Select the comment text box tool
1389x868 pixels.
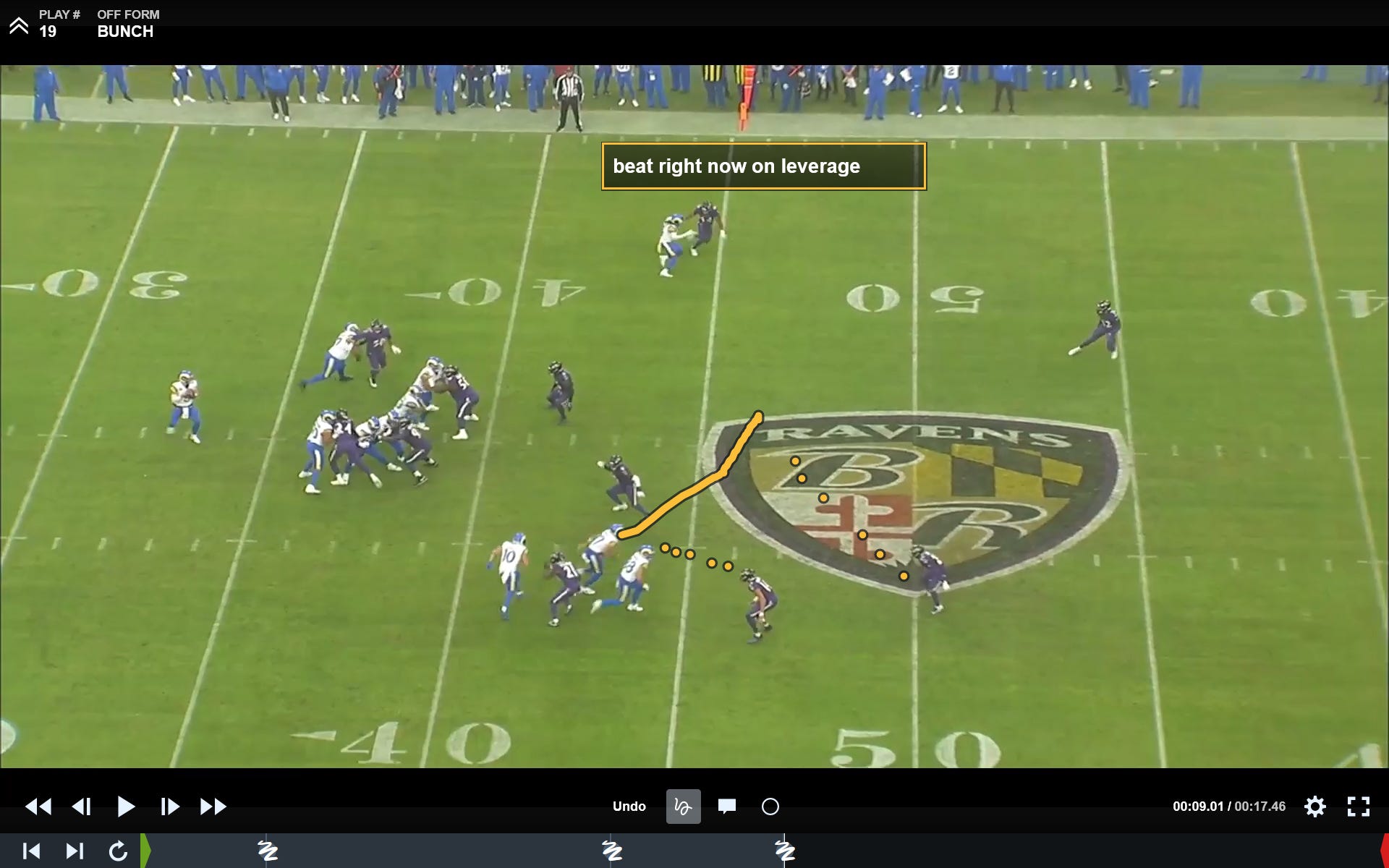(x=727, y=807)
